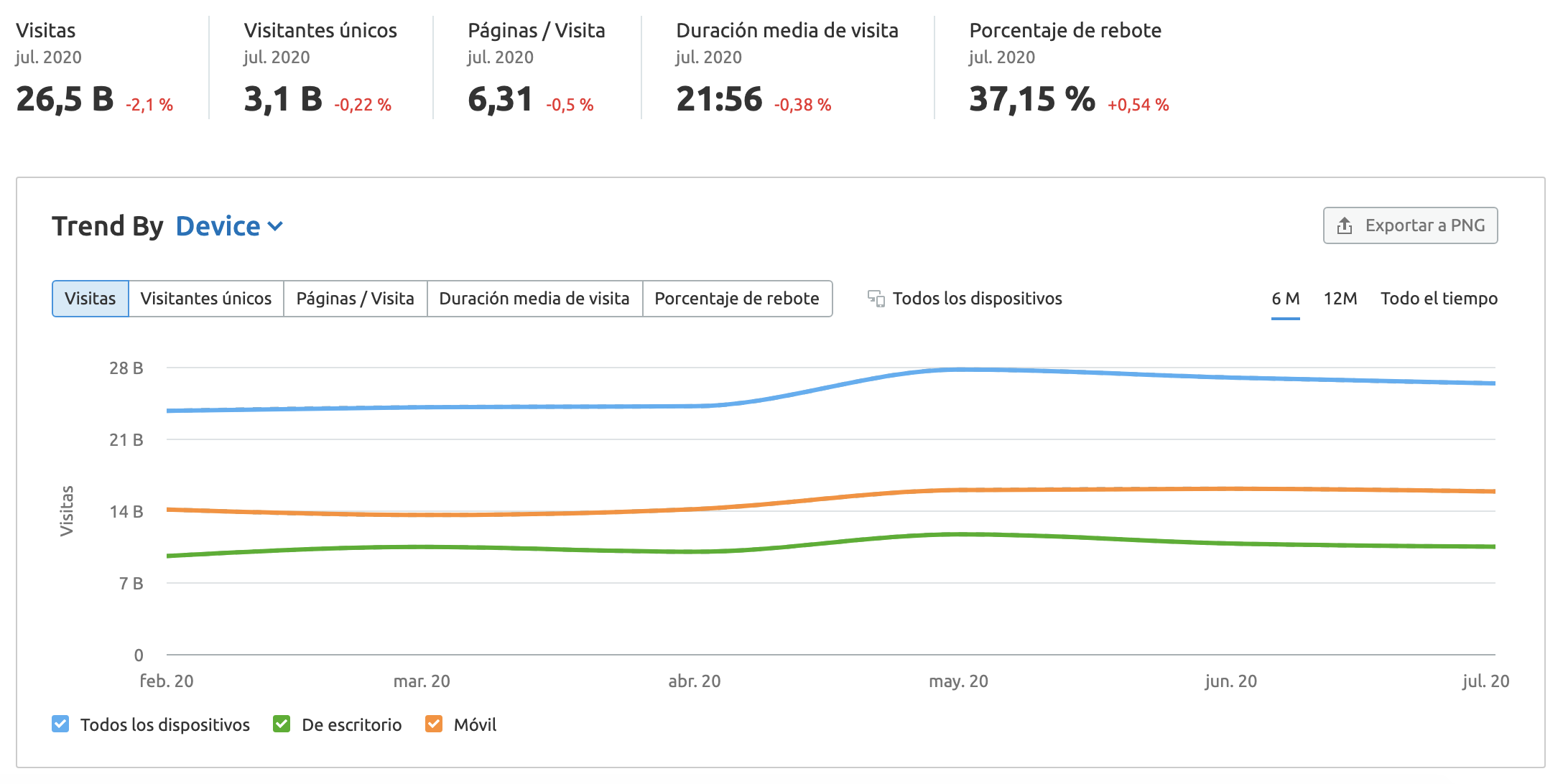The height and width of the screenshot is (784, 1563).
Task: Click the Visitas 26,5 B metric
Action: coord(65,99)
